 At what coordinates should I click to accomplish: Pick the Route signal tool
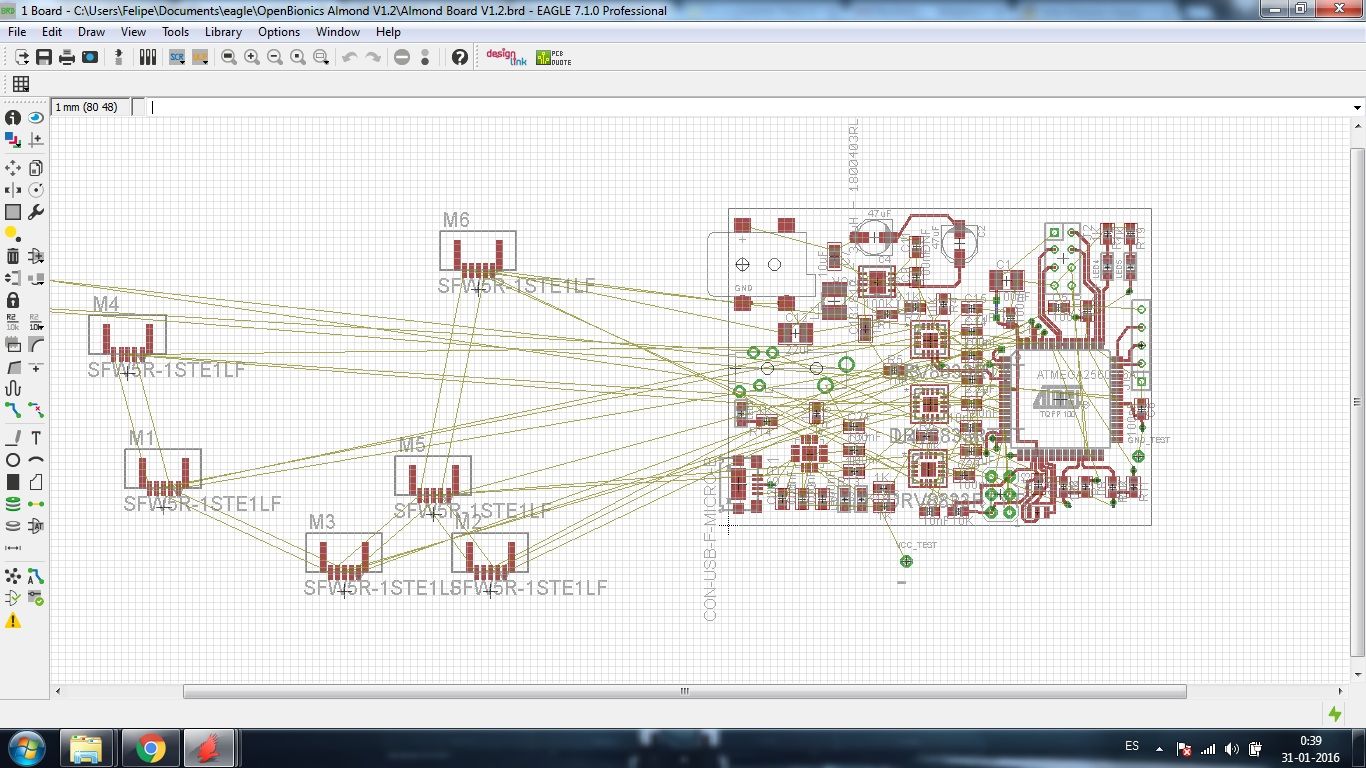pyautogui.click(x=13, y=410)
